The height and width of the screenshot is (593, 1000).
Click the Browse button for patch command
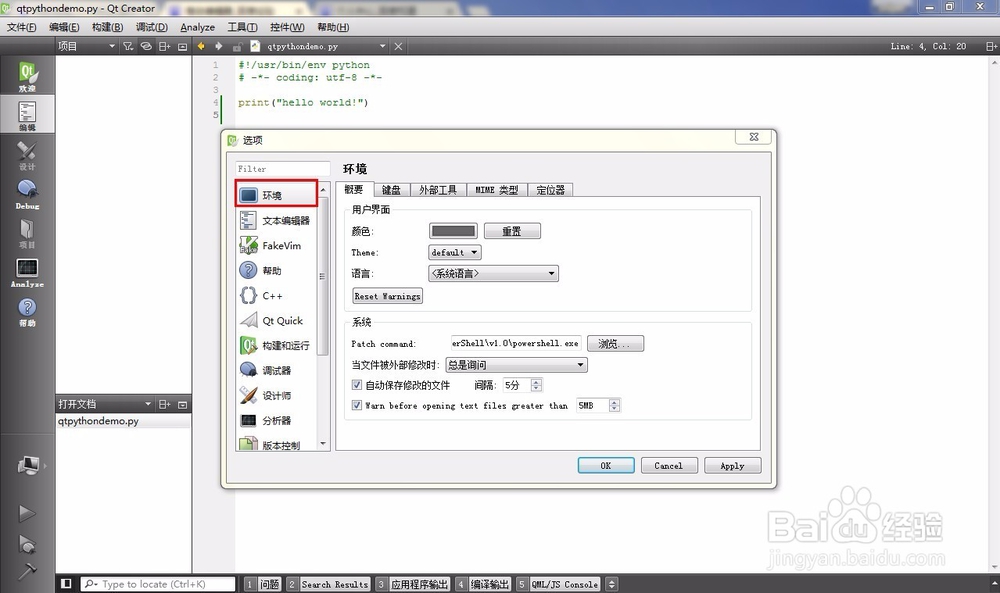615,344
